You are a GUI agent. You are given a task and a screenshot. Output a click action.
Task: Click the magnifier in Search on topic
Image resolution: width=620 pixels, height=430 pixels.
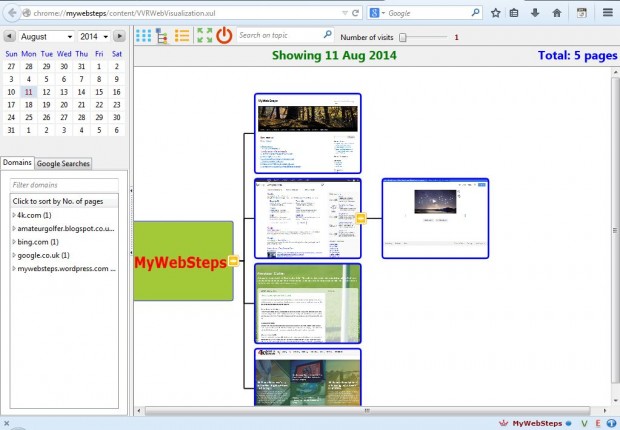(x=327, y=34)
